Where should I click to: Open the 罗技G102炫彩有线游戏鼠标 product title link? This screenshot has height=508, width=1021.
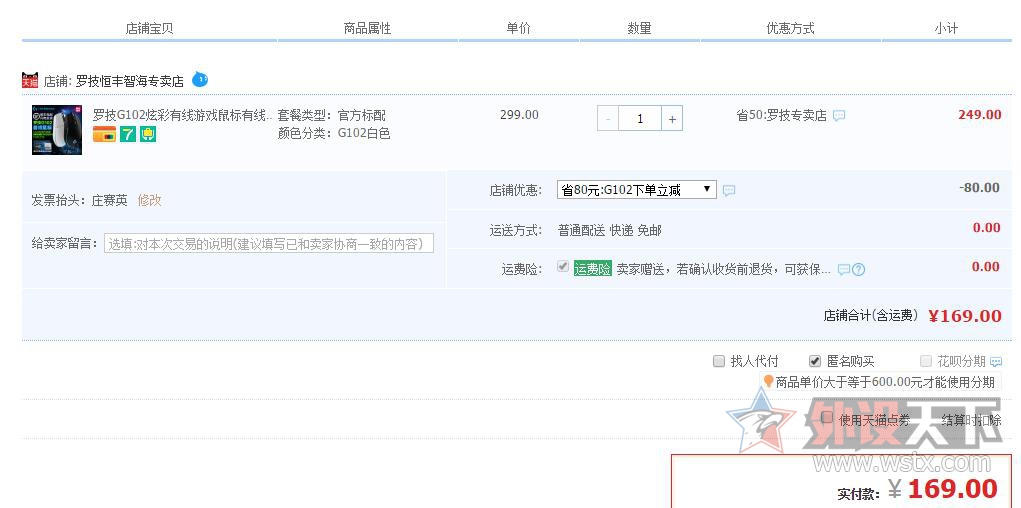[x=182, y=115]
